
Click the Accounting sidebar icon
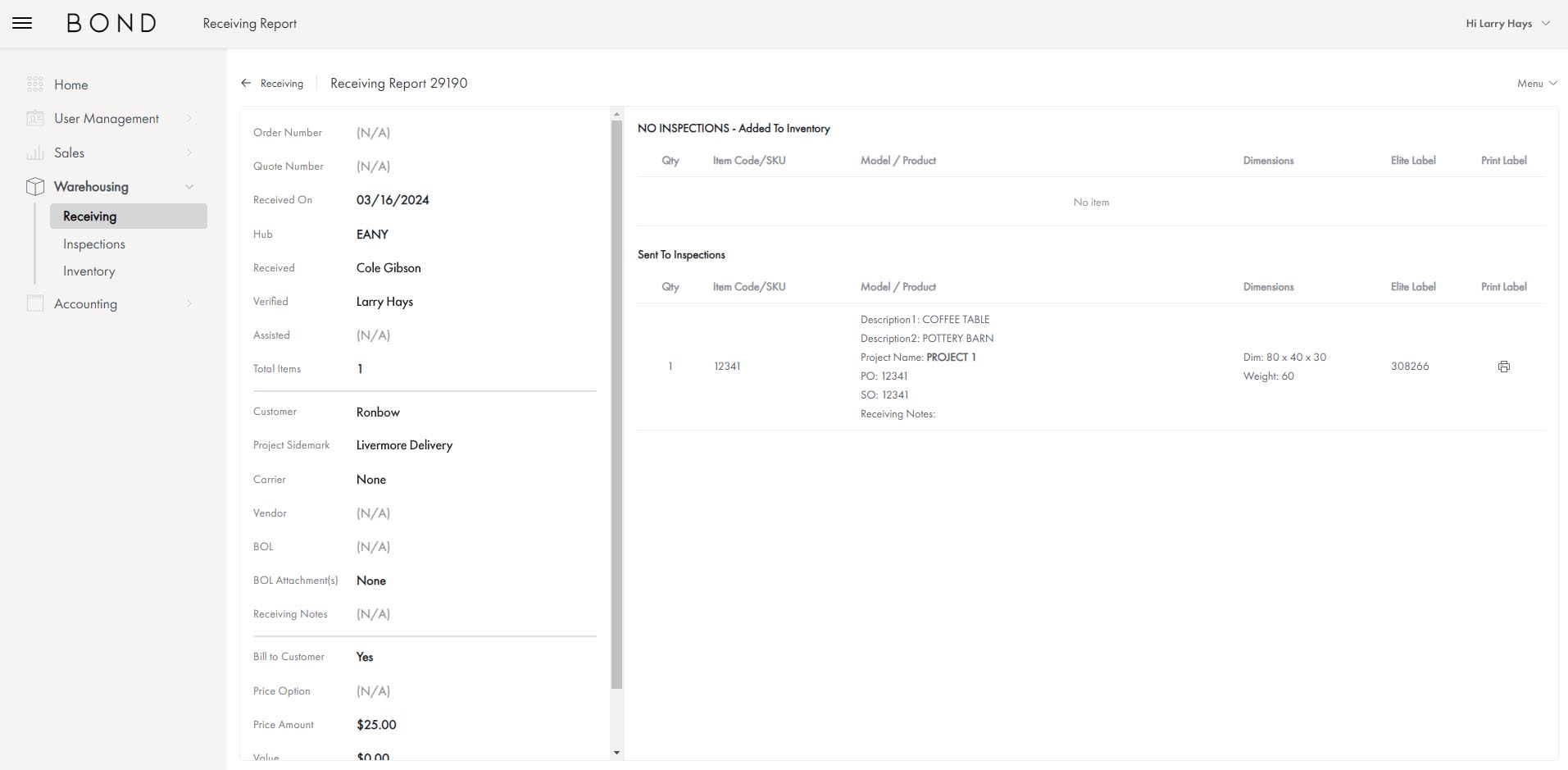(x=34, y=303)
